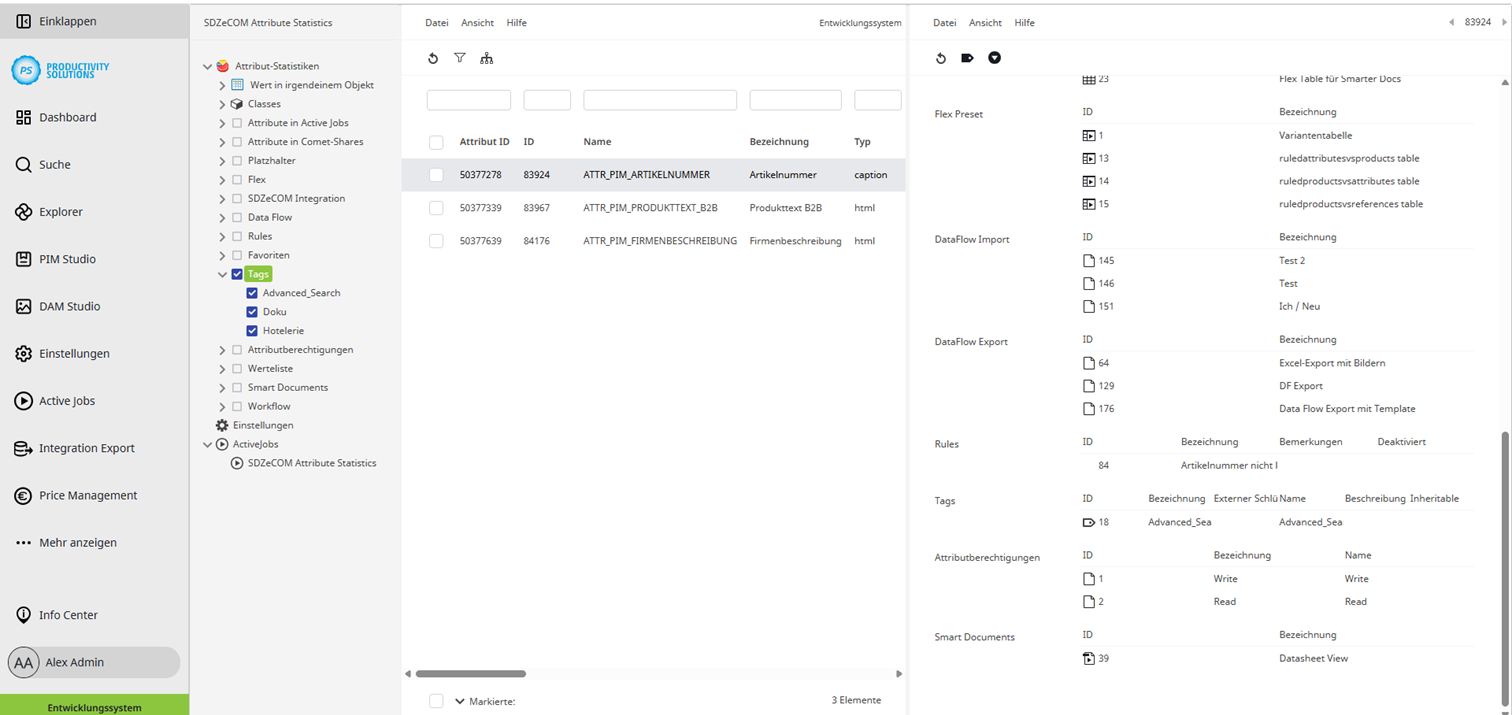Click the tag icon in the right panel toolbar

(x=967, y=58)
